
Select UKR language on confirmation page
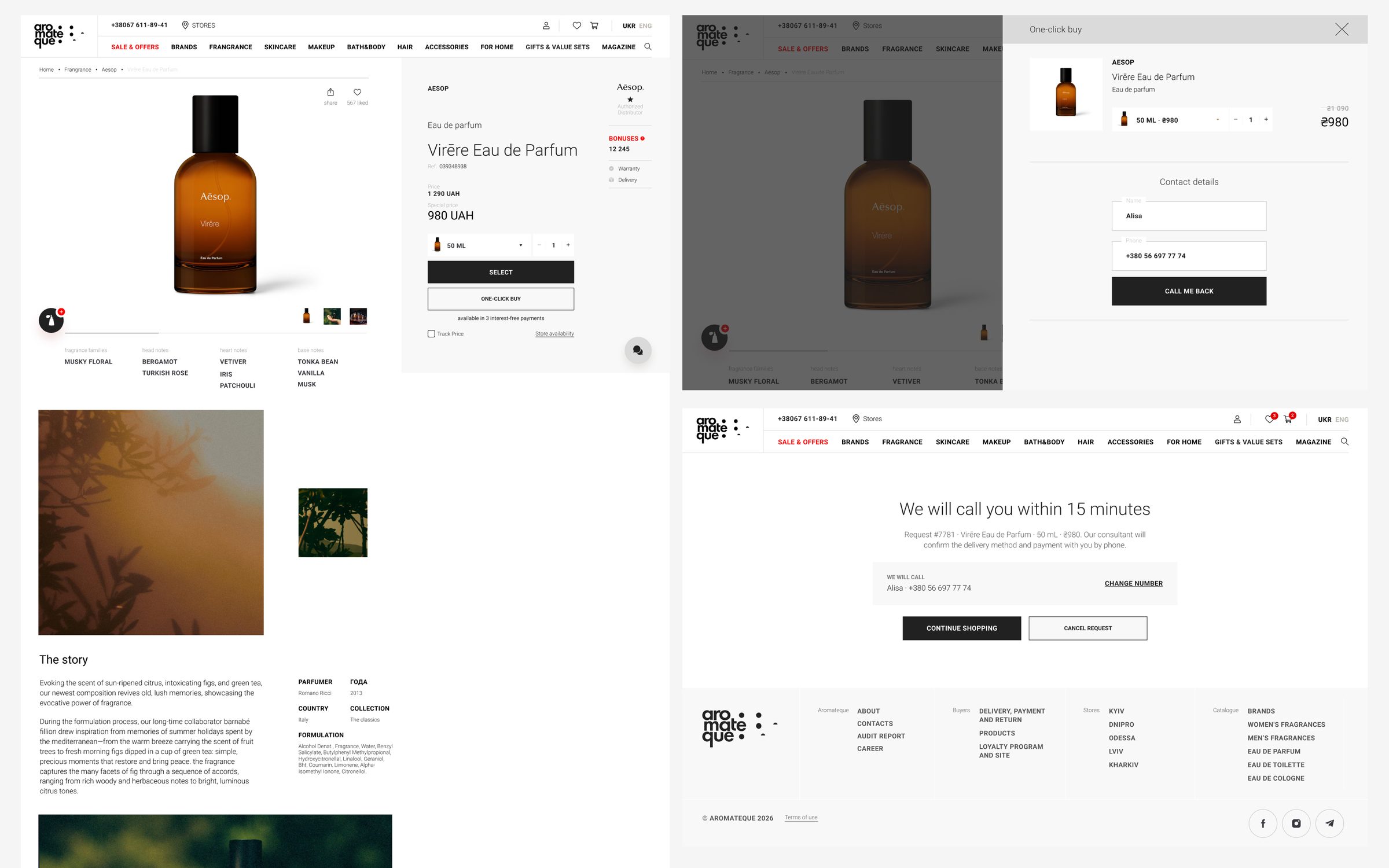(1325, 420)
